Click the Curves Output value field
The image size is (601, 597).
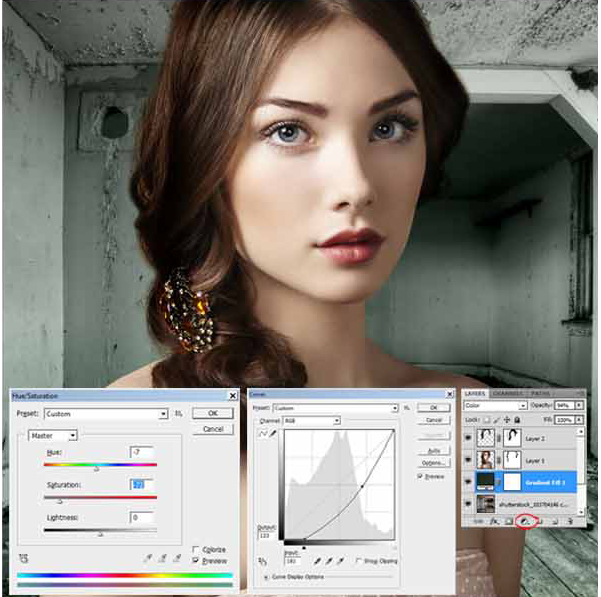[x=266, y=535]
